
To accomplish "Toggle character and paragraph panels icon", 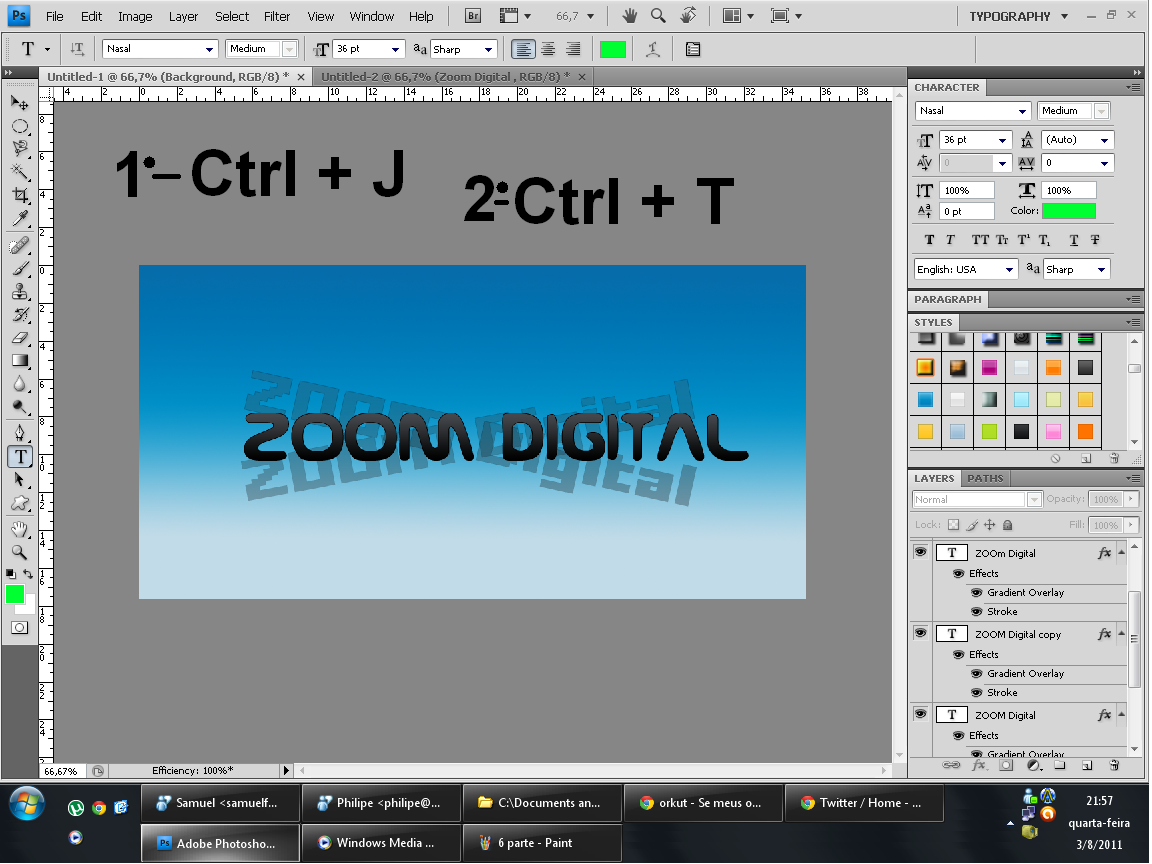I will click(693, 49).
